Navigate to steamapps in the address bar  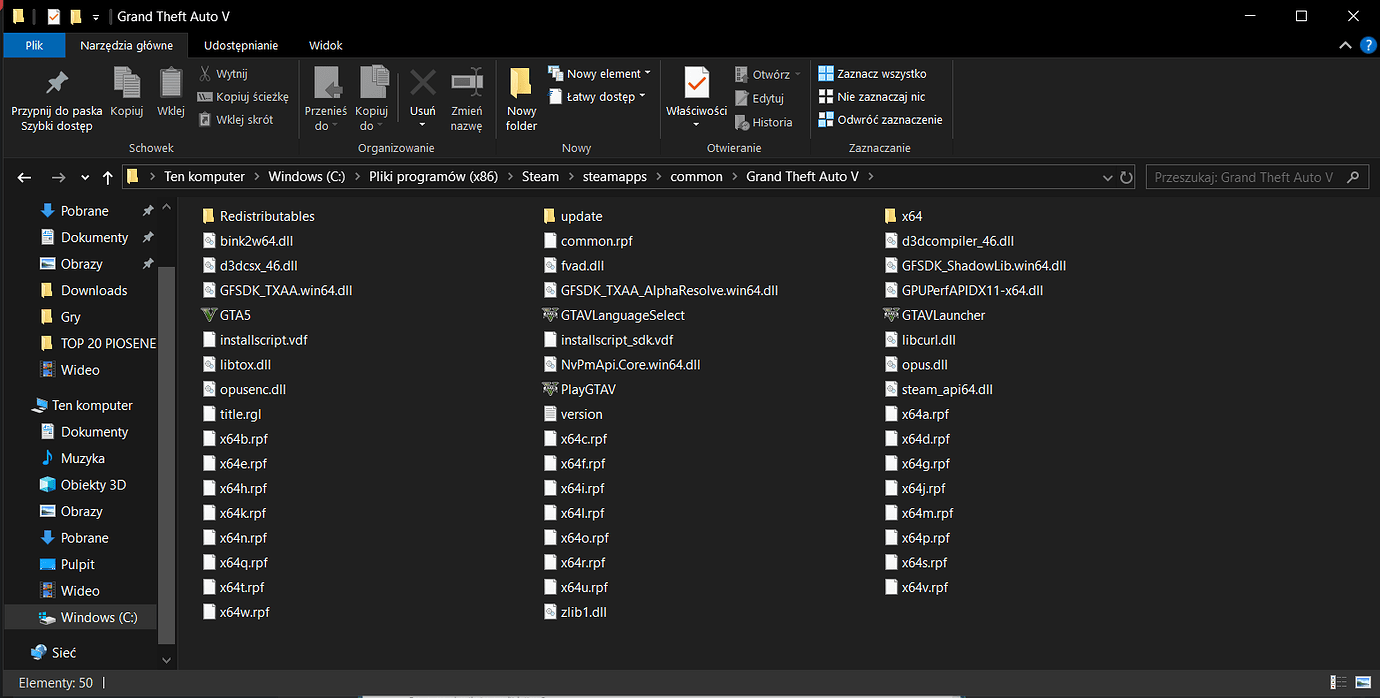tap(614, 176)
